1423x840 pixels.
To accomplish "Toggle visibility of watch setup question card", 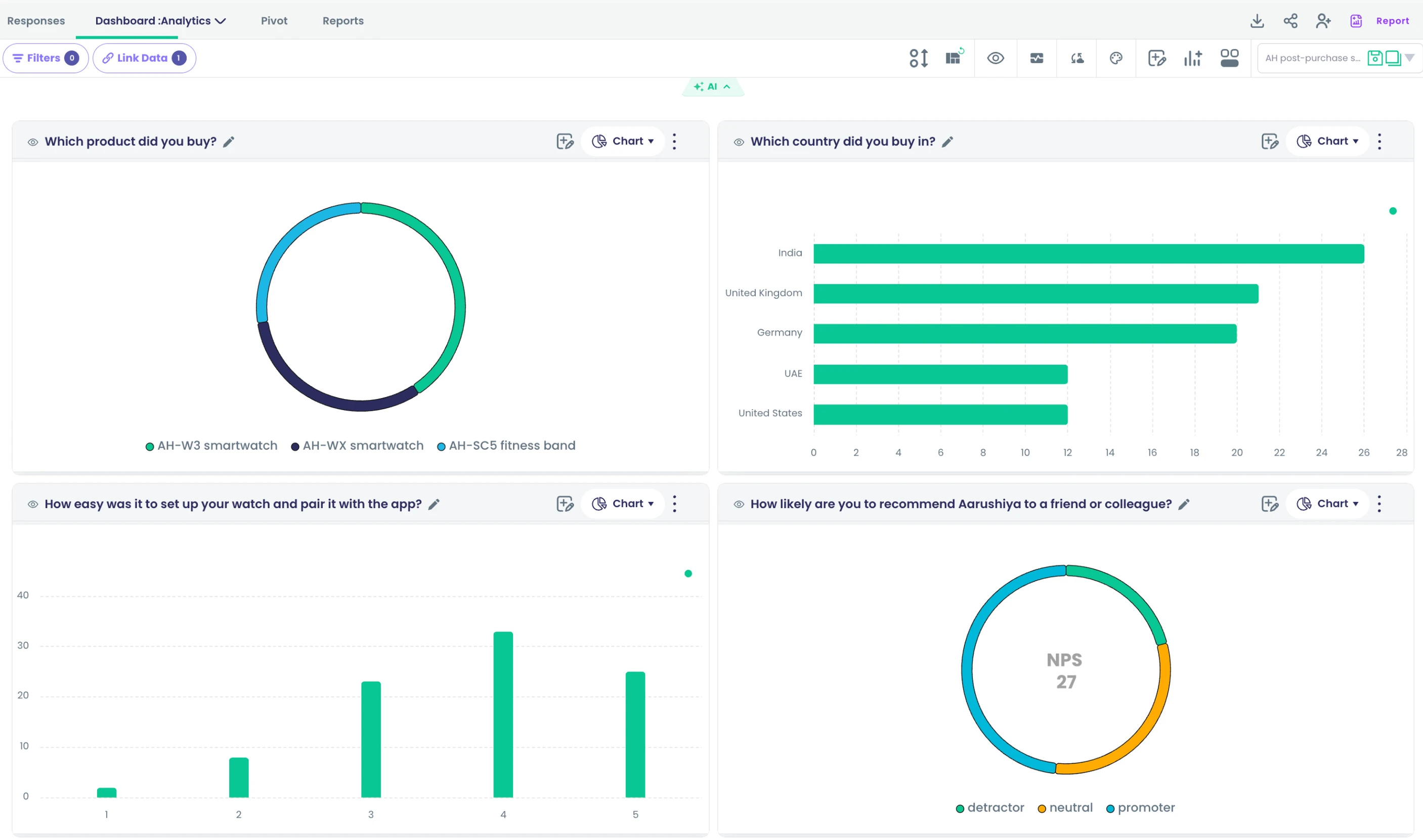I will point(33,504).
